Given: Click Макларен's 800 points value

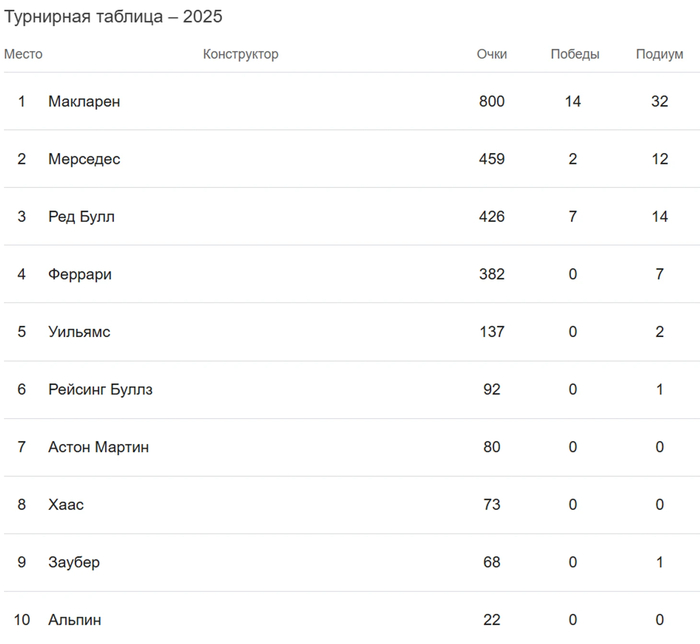Looking at the screenshot, I should pos(492,101).
